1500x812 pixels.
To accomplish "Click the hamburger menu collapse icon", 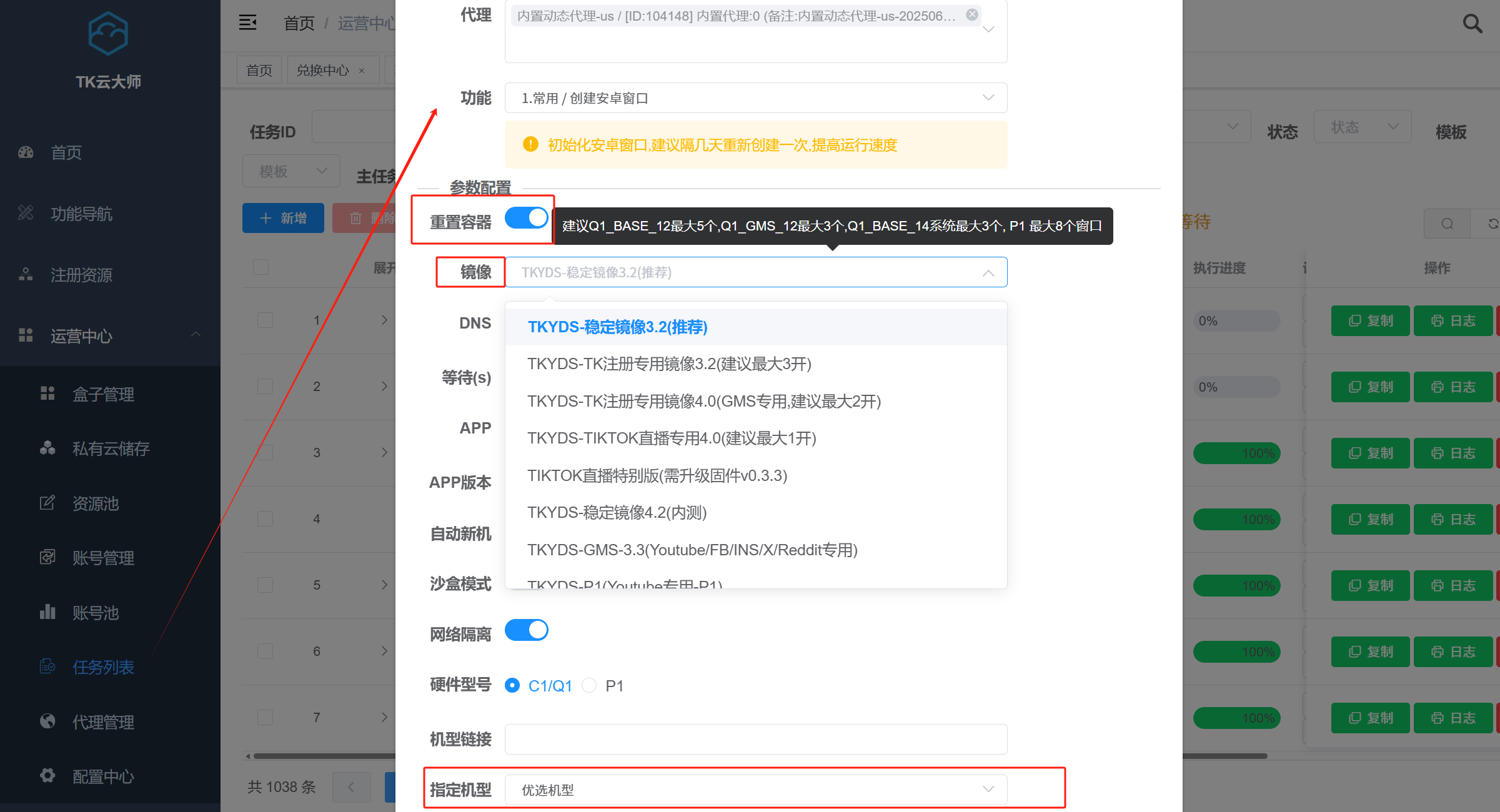I will click(x=247, y=23).
